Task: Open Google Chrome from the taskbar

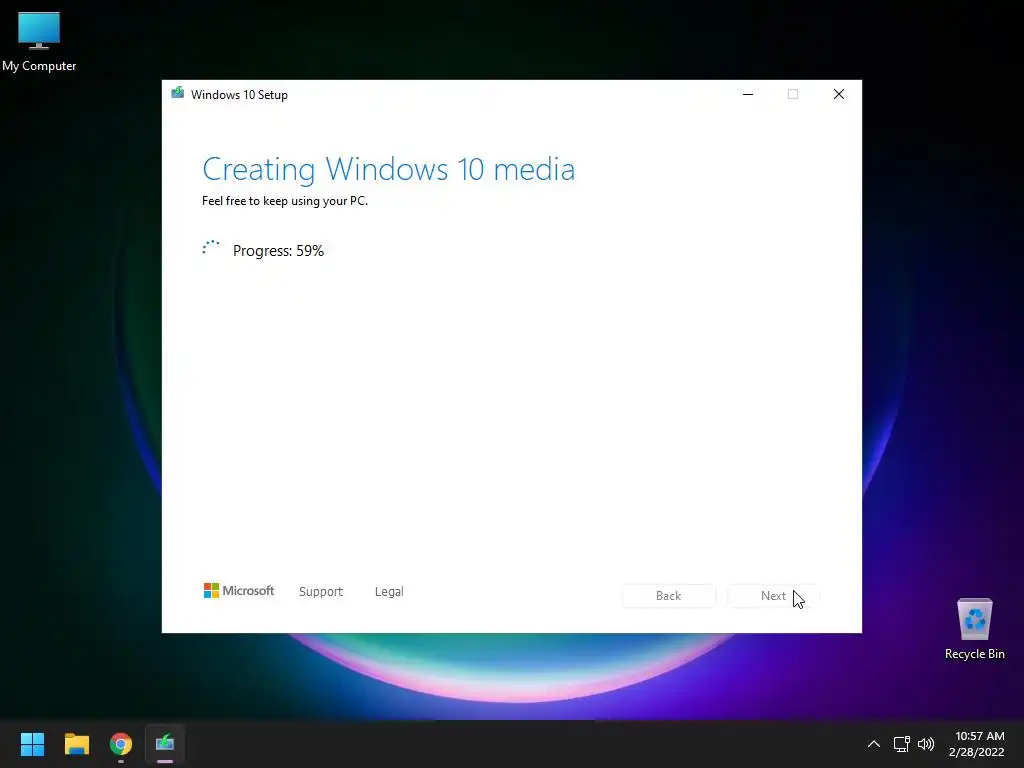Action: (121, 744)
